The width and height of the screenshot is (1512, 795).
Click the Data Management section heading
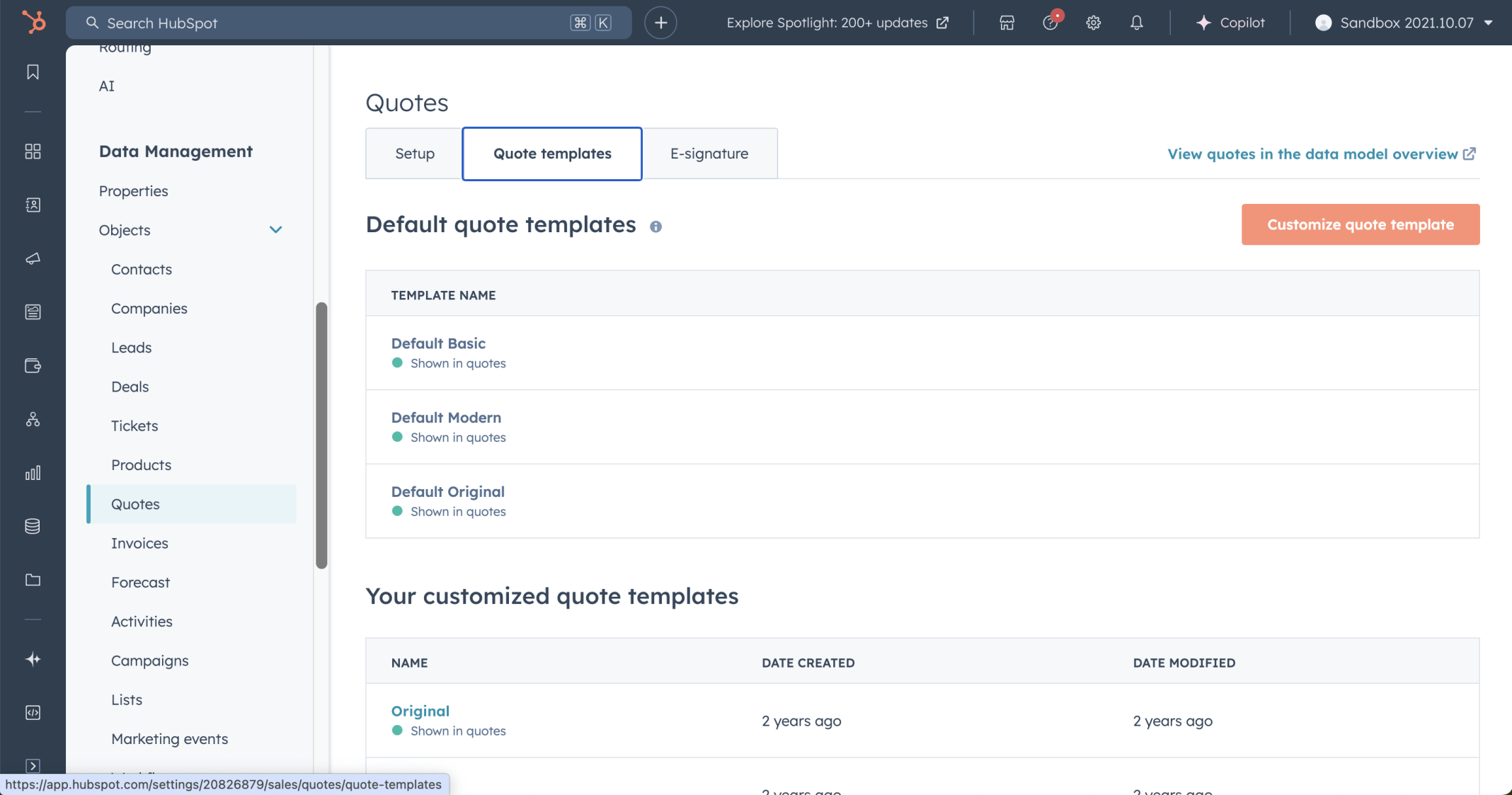pyautogui.click(x=176, y=151)
